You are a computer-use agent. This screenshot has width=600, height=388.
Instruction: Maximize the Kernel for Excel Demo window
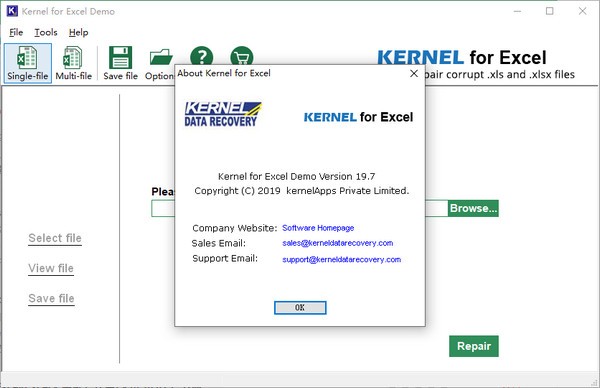click(549, 11)
